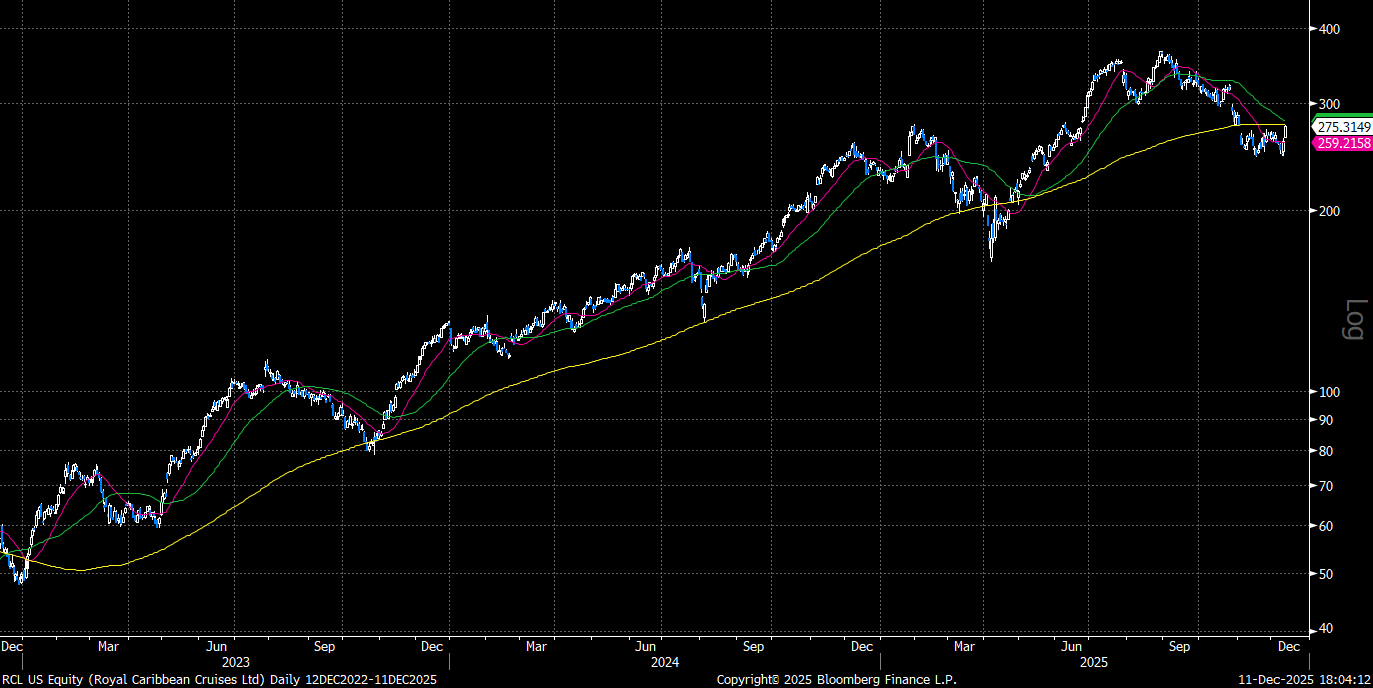Click the Mar 2025 month label
Screen dimensions: 1373x688
[965, 646]
